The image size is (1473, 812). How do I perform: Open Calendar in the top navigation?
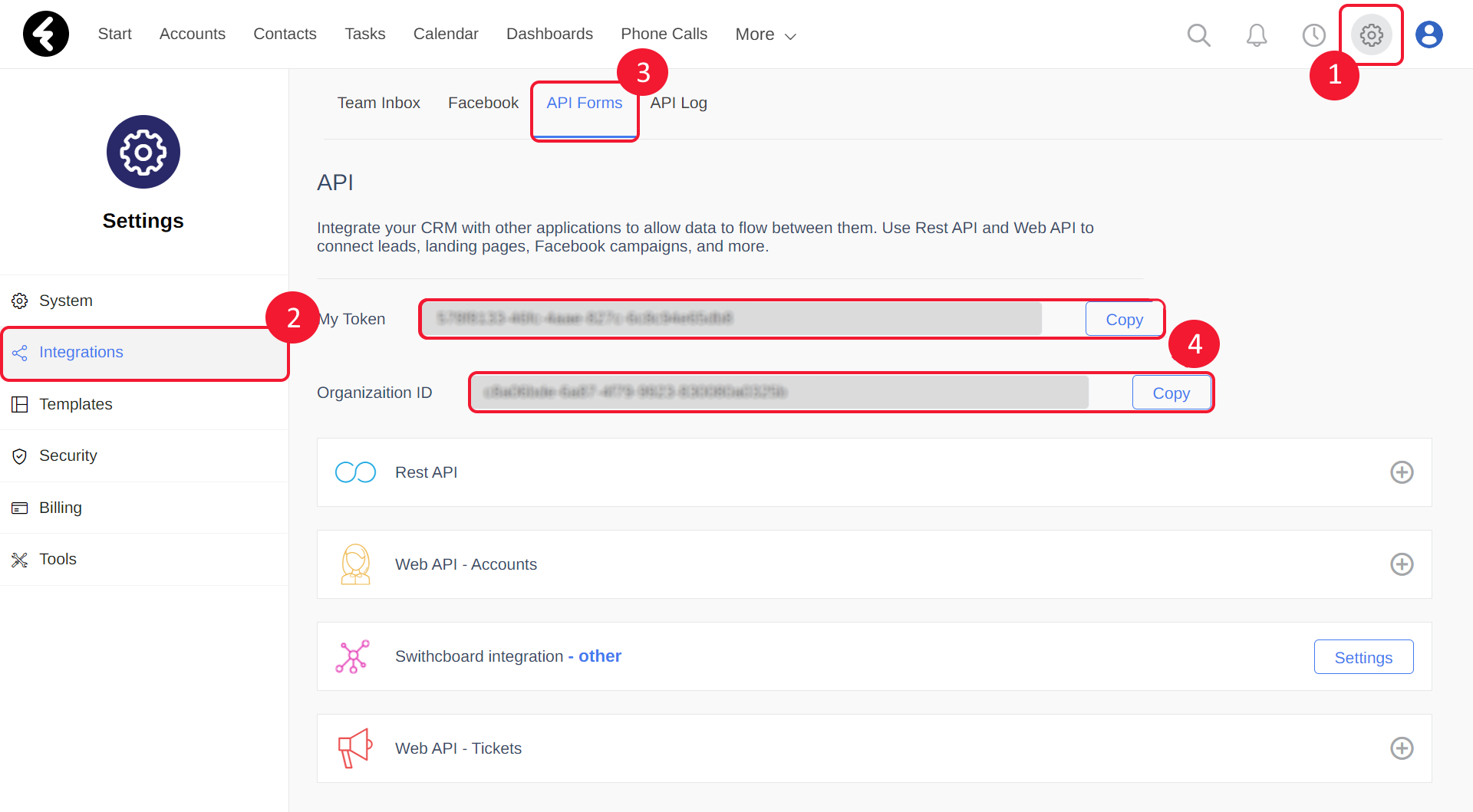pyautogui.click(x=446, y=34)
